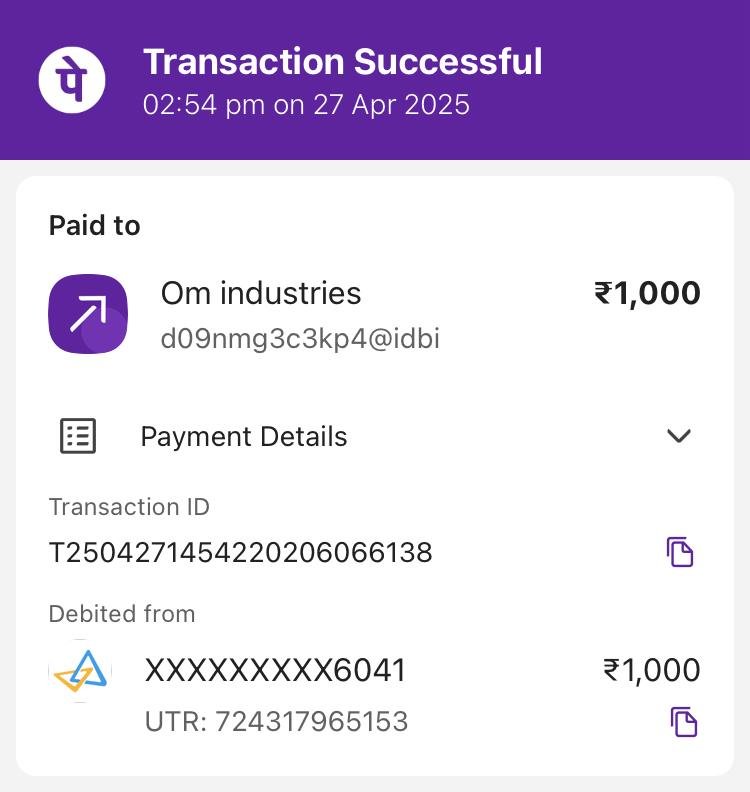Tap the Debited from label
Image resolution: width=750 pixels, height=792 pixels.
click(122, 613)
